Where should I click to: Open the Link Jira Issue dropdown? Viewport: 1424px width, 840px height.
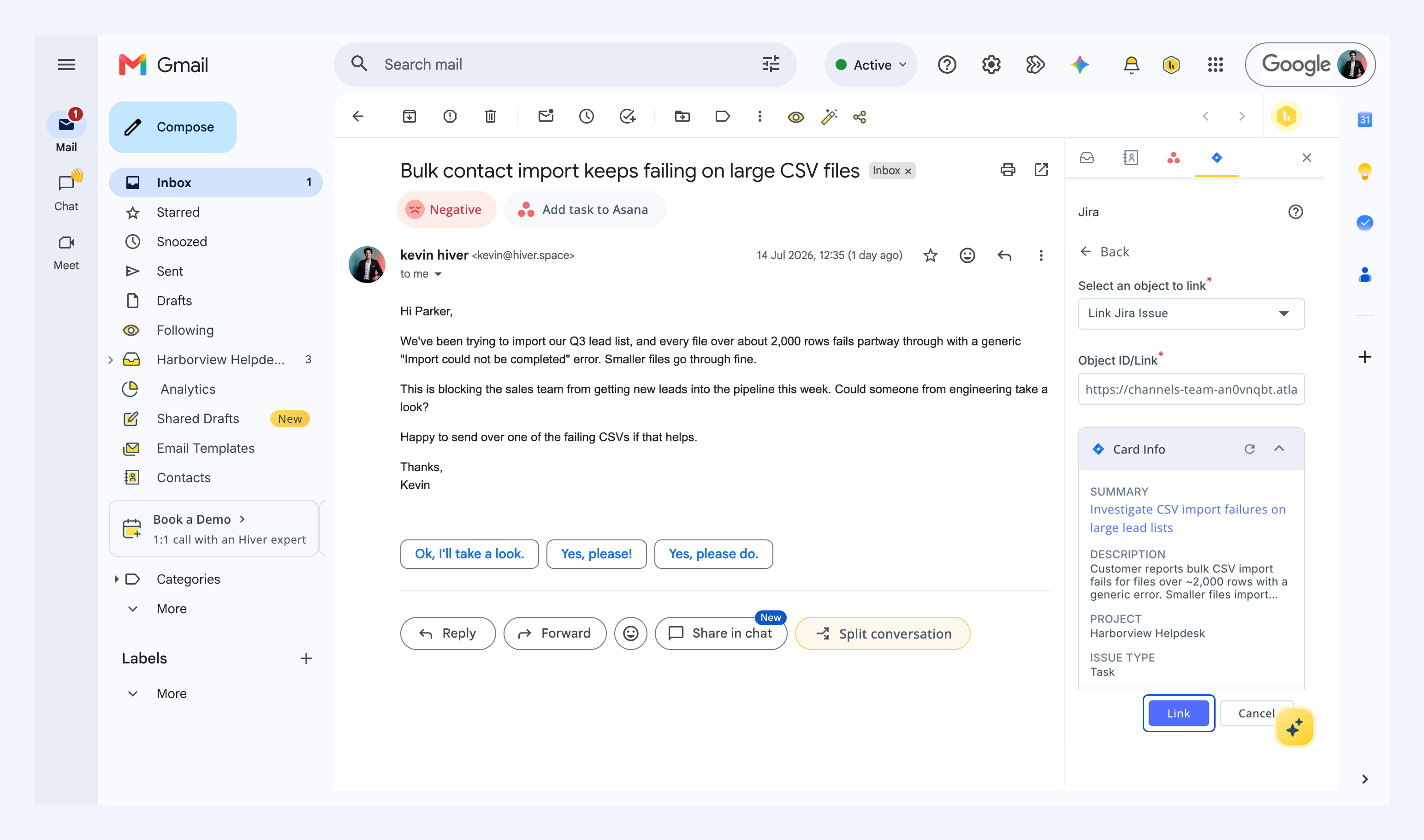click(1191, 314)
